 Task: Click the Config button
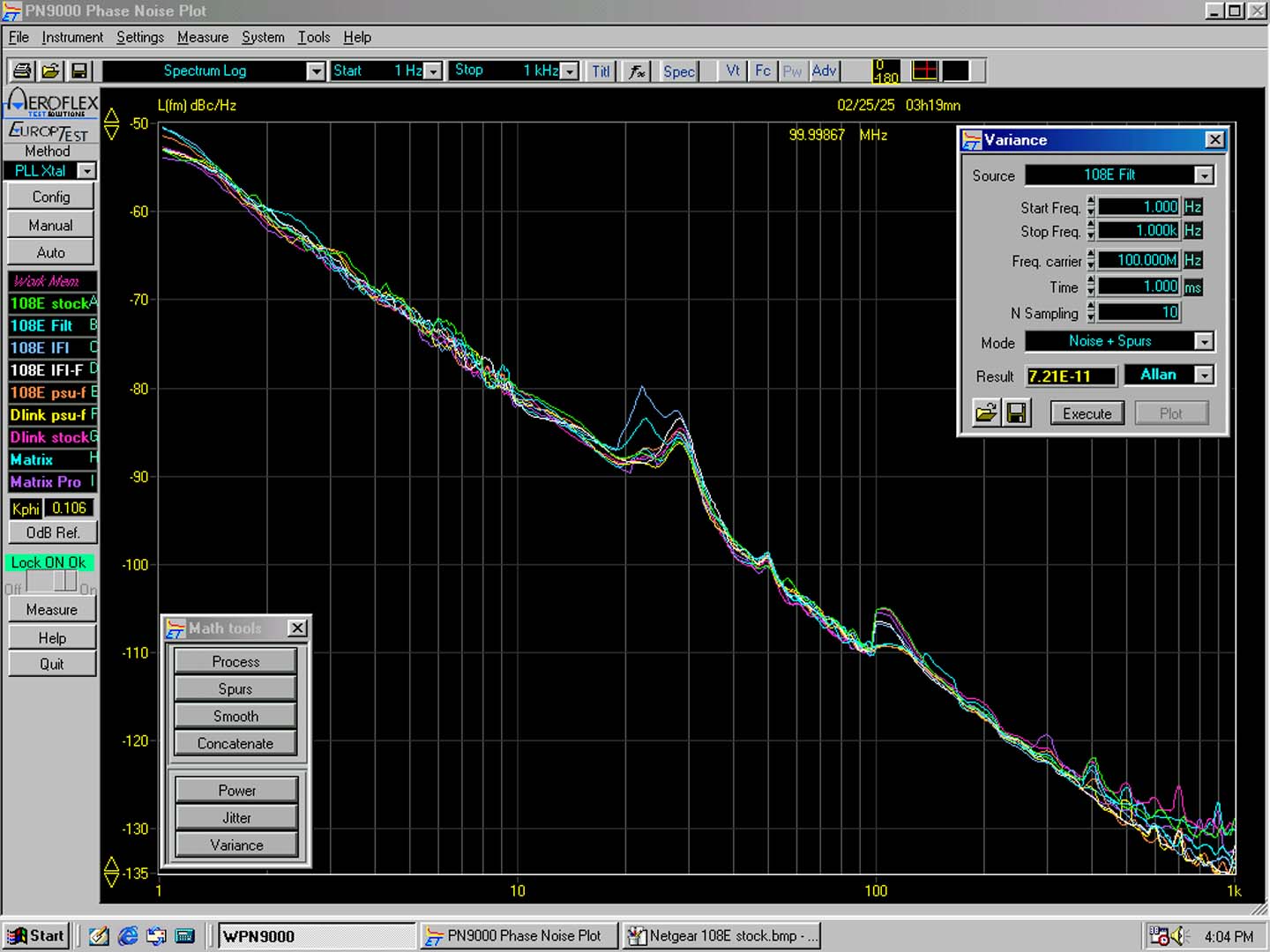click(x=51, y=197)
